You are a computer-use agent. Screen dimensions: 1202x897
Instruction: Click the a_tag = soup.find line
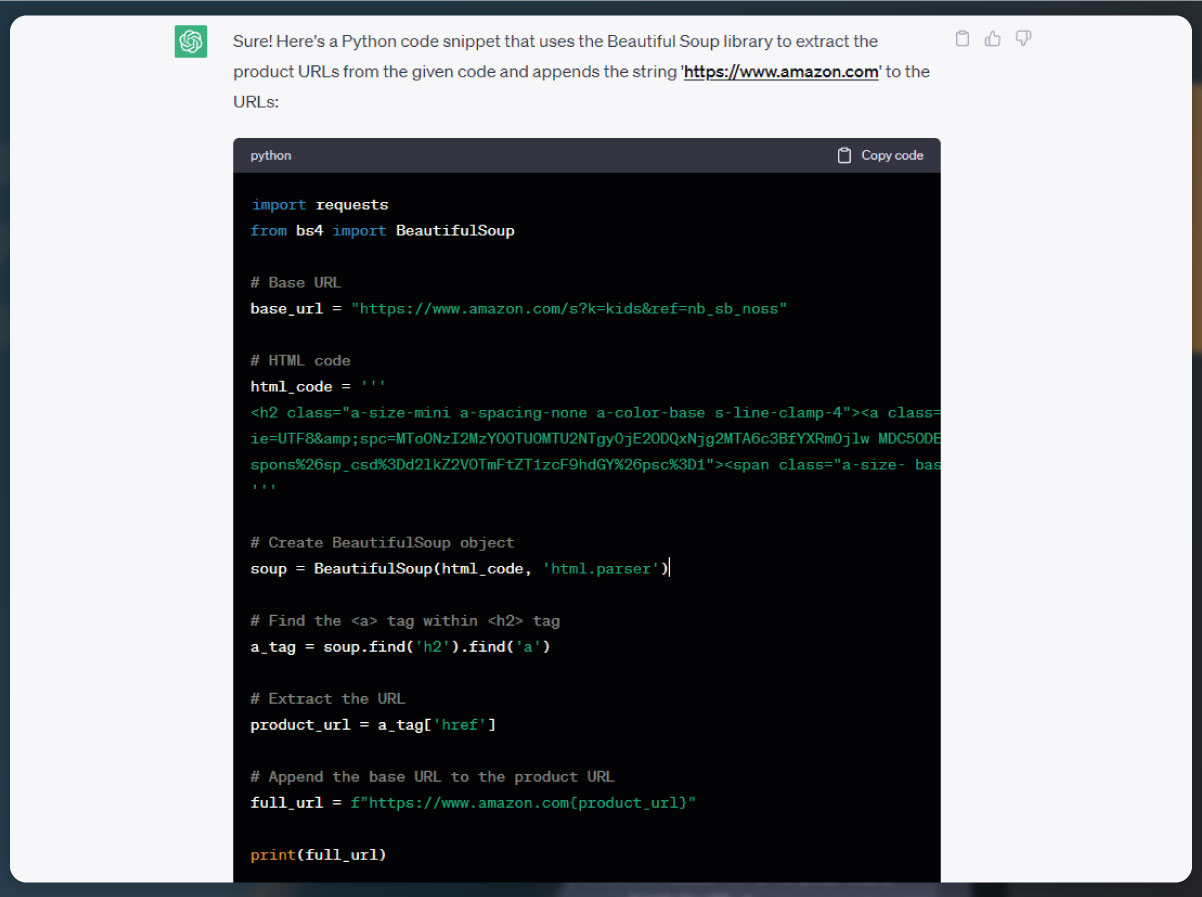point(400,646)
